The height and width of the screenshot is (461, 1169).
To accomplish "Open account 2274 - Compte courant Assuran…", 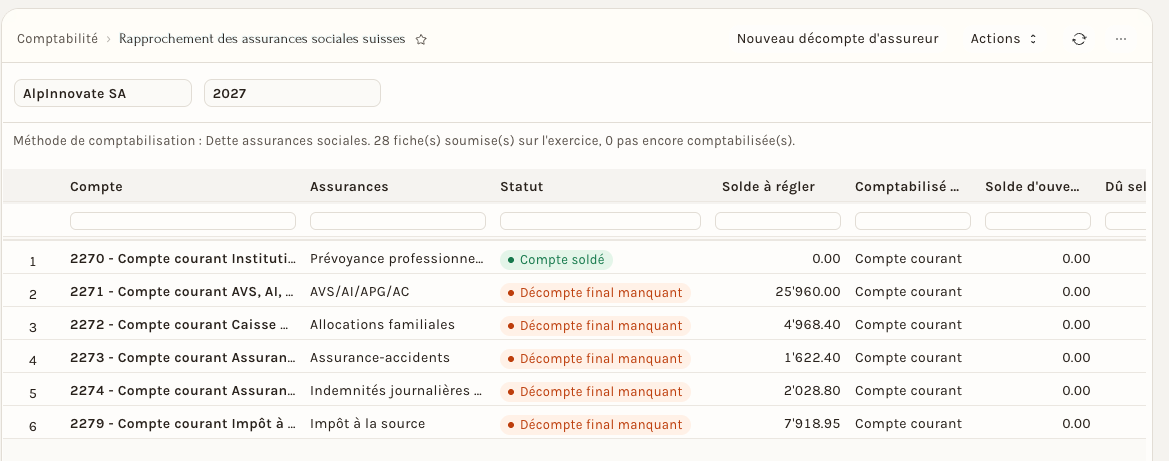I will 182,391.
